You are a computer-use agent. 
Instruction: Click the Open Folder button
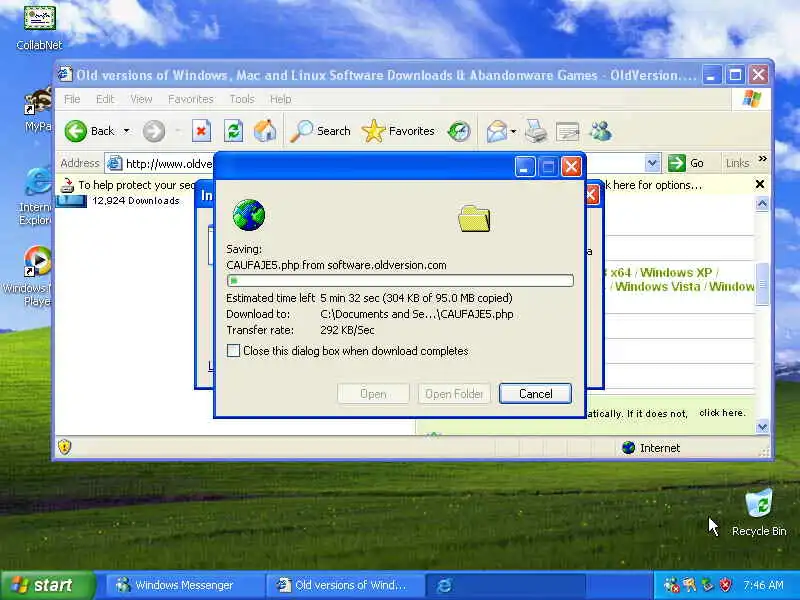pos(454,394)
